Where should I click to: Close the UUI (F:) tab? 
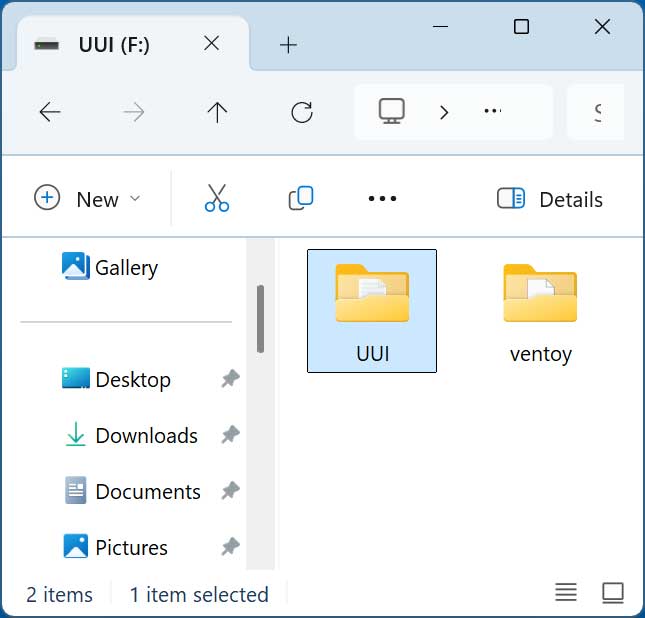click(x=211, y=43)
